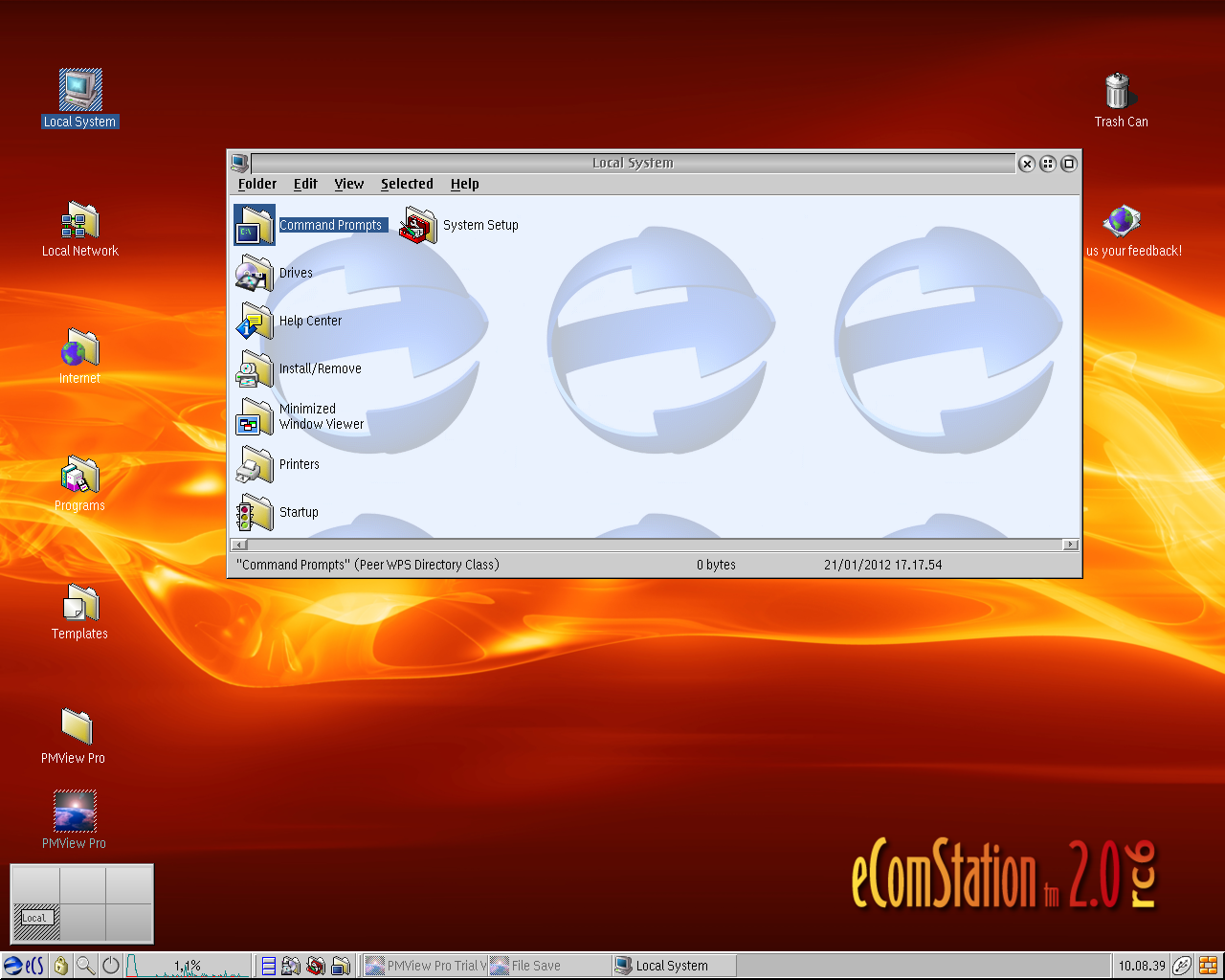Image resolution: width=1225 pixels, height=980 pixels.
Task: Select the PMView Pro program icon
Action: tap(75, 812)
